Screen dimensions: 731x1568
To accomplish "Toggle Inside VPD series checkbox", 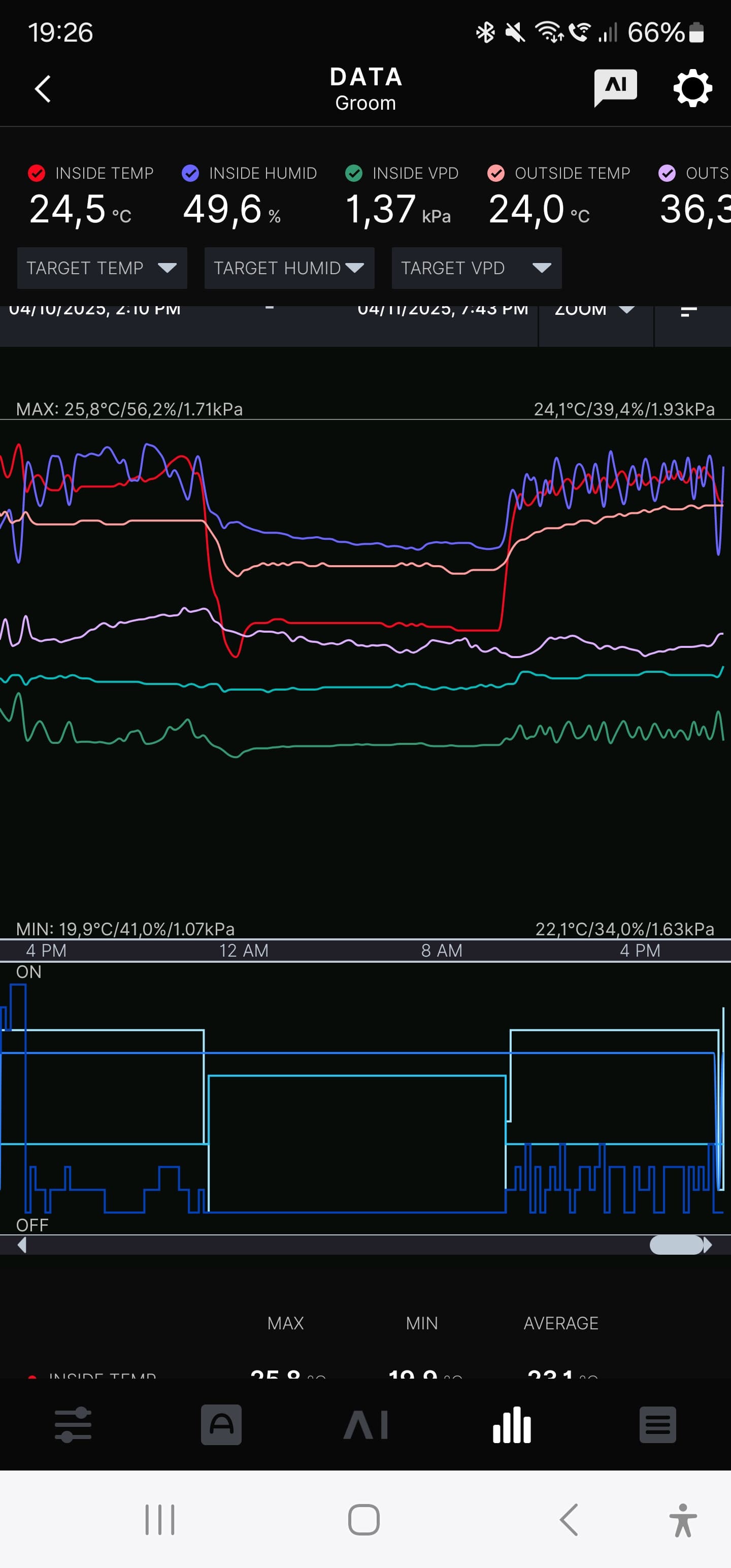I will click(354, 174).
